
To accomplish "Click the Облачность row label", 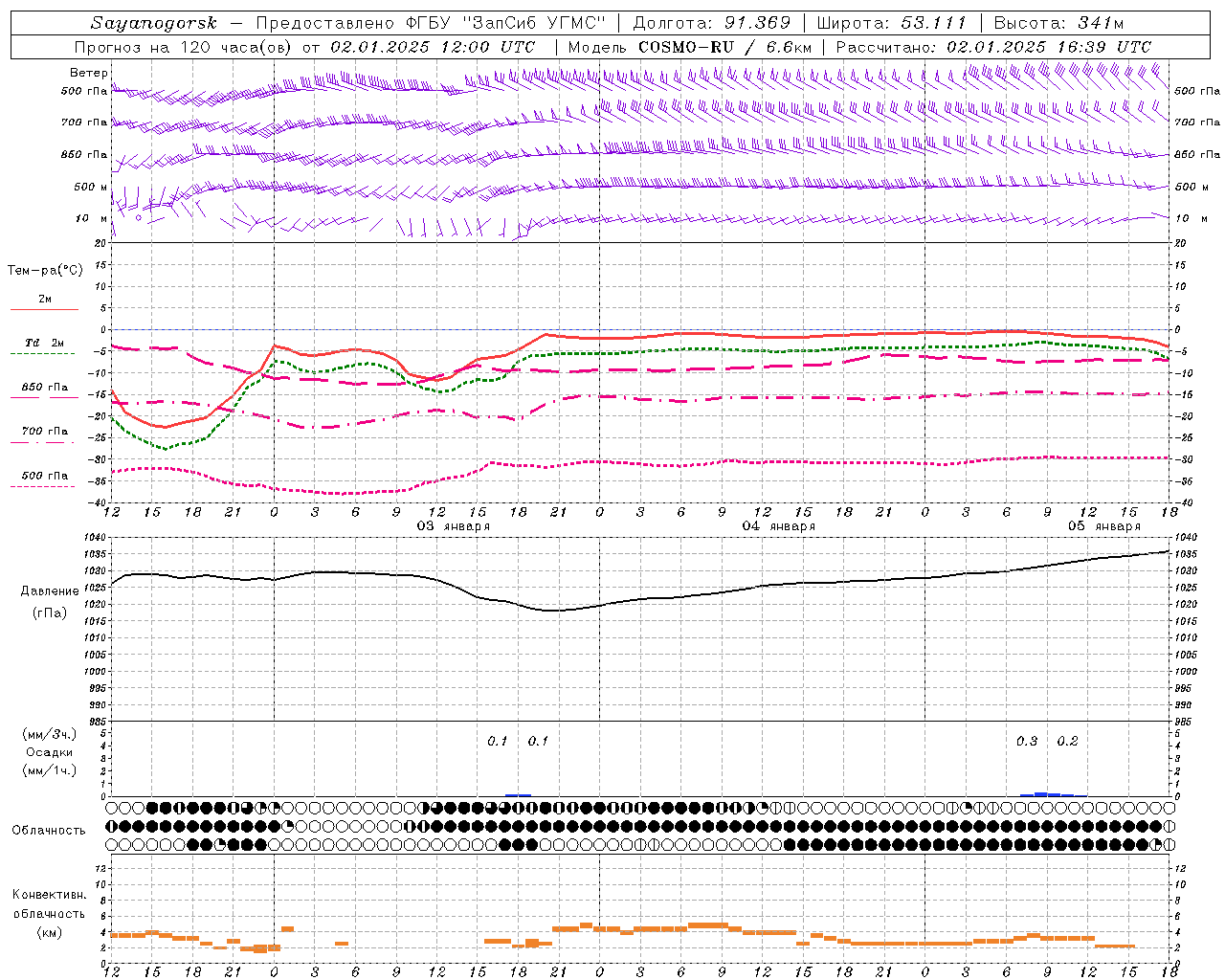I will pos(49,831).
